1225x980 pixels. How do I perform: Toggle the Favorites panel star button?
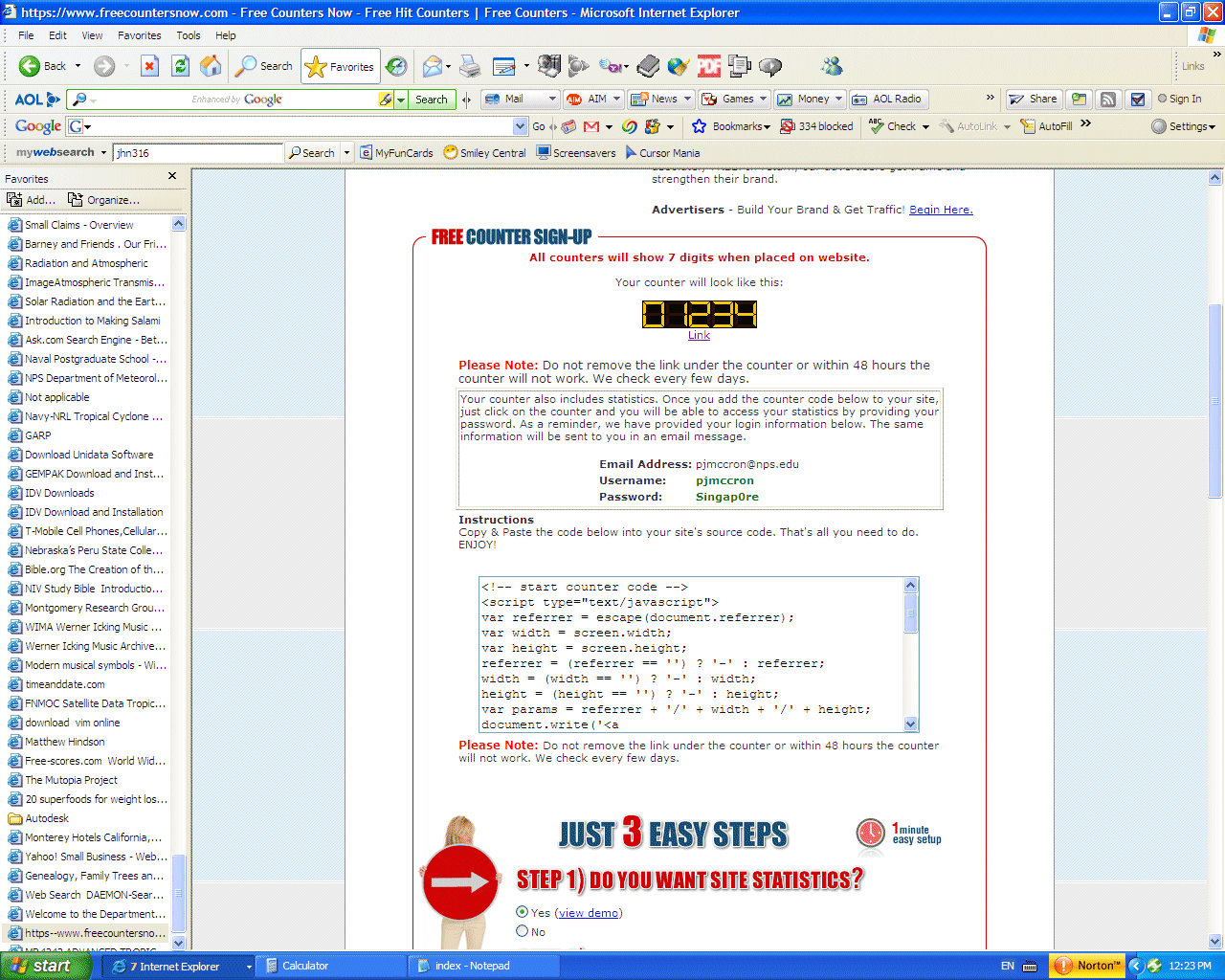tap(341, 66)
